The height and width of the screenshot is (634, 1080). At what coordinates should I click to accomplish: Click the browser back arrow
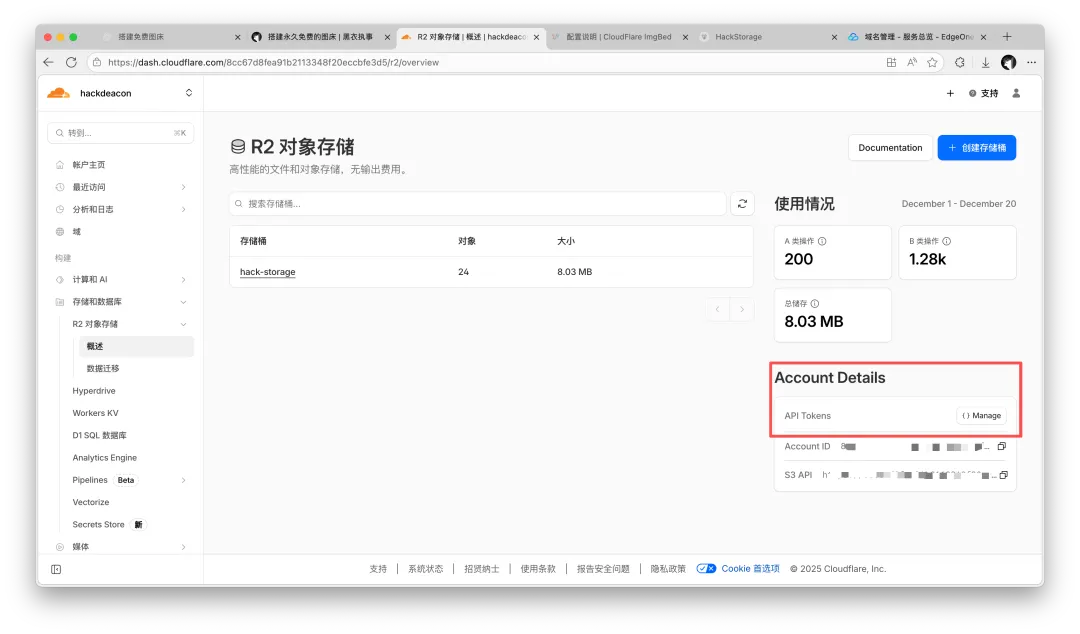click(x=48, y=62)
